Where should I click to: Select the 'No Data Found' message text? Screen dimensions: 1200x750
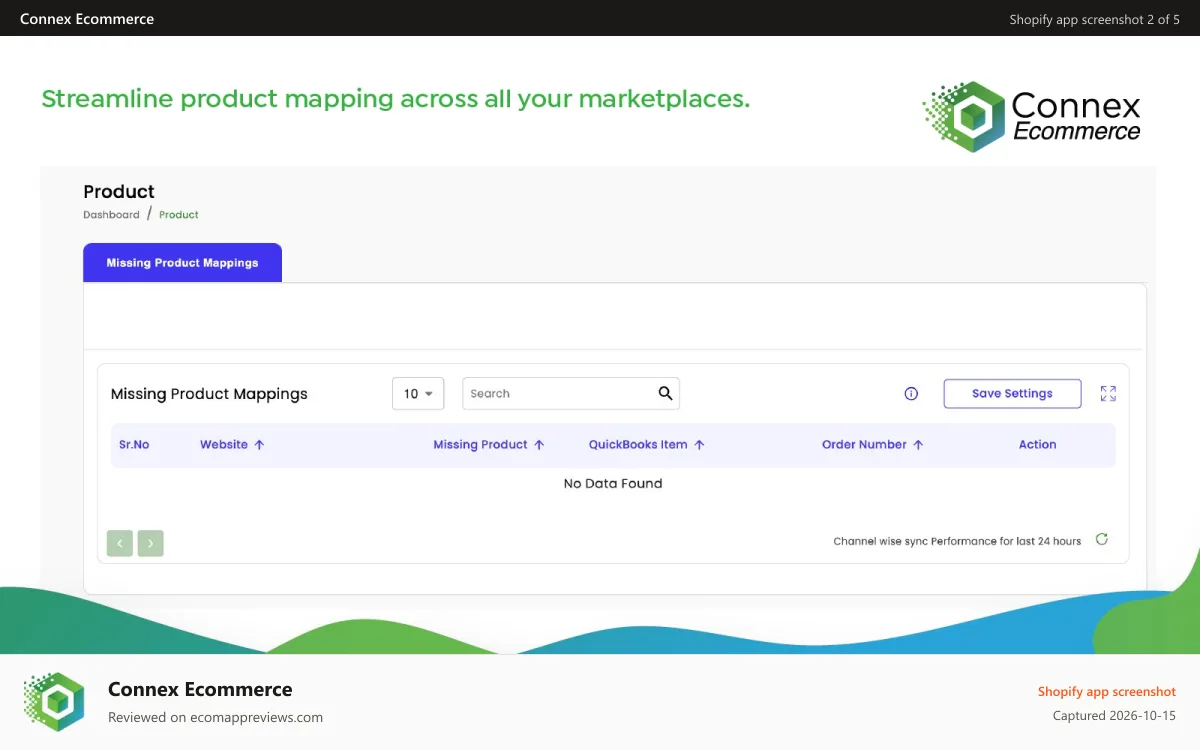(x=613, y=483)
